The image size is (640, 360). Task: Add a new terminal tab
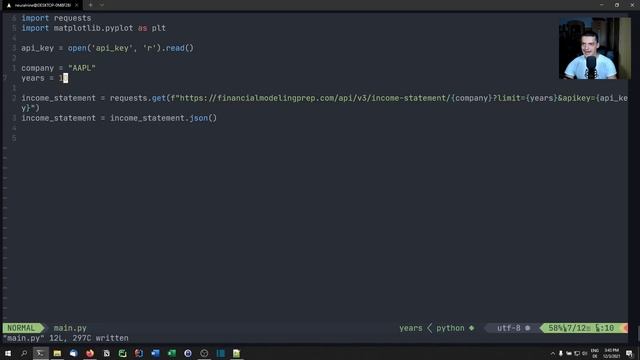(x=90, y=5)
